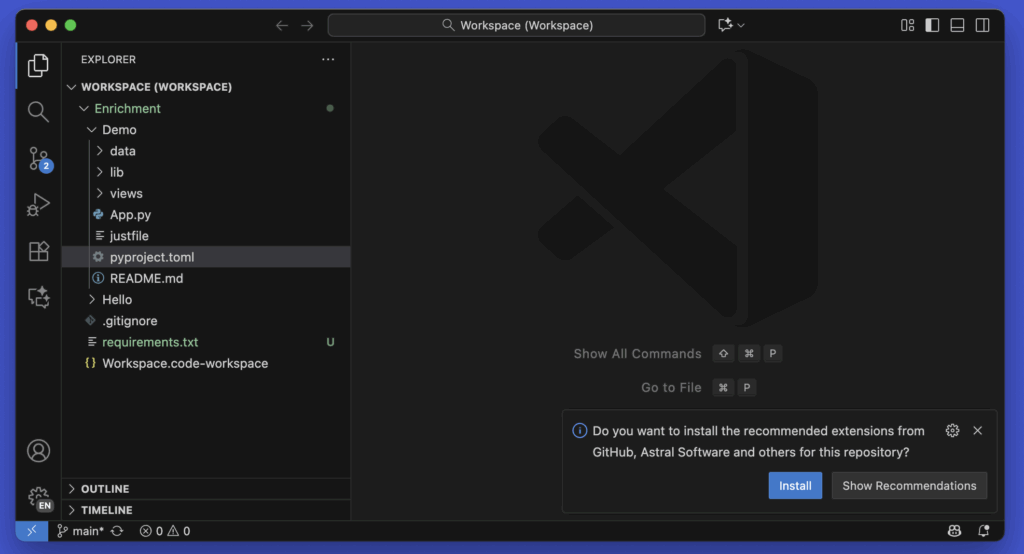Click the synchronize changes icon in status bar

click(x=117, y=531)
